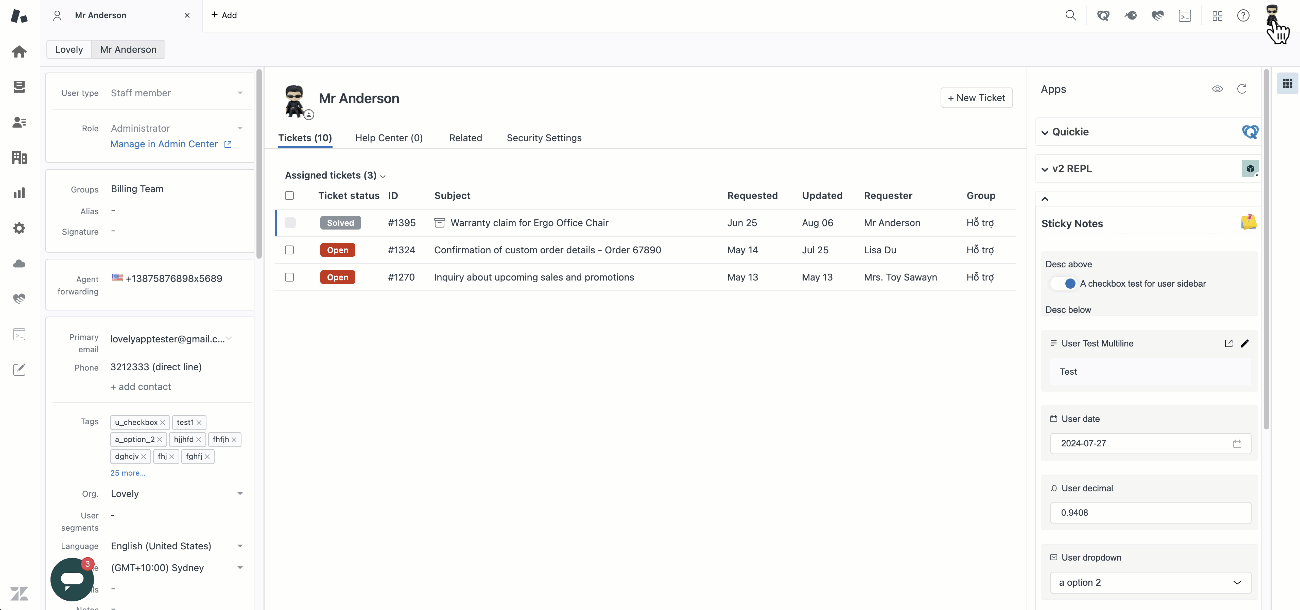
Task: Click the expand icon for User Test Multiline
Action: click(1229, 344)
